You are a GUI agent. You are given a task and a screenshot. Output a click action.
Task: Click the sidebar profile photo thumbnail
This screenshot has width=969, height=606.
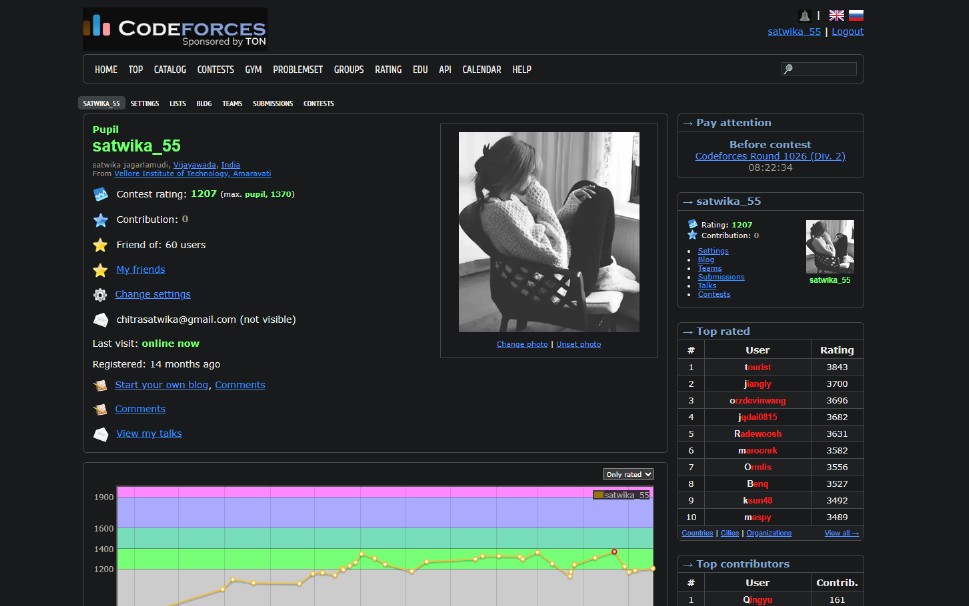pos(830,246)
